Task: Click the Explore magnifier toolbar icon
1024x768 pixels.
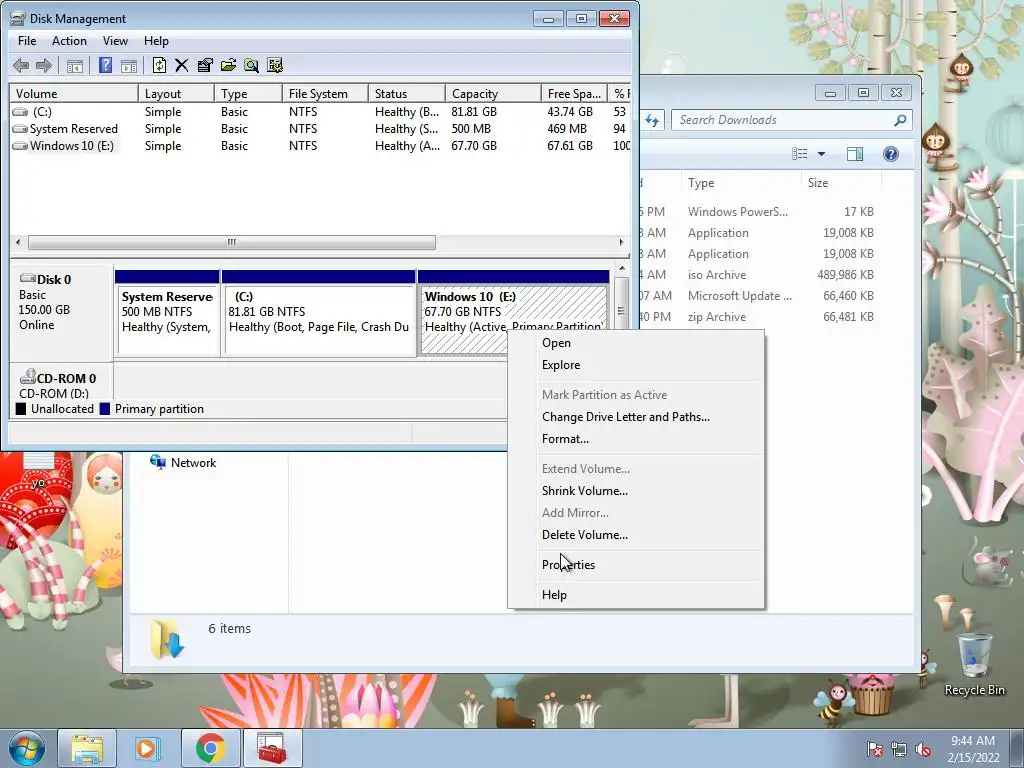Action: click(251, 65)
